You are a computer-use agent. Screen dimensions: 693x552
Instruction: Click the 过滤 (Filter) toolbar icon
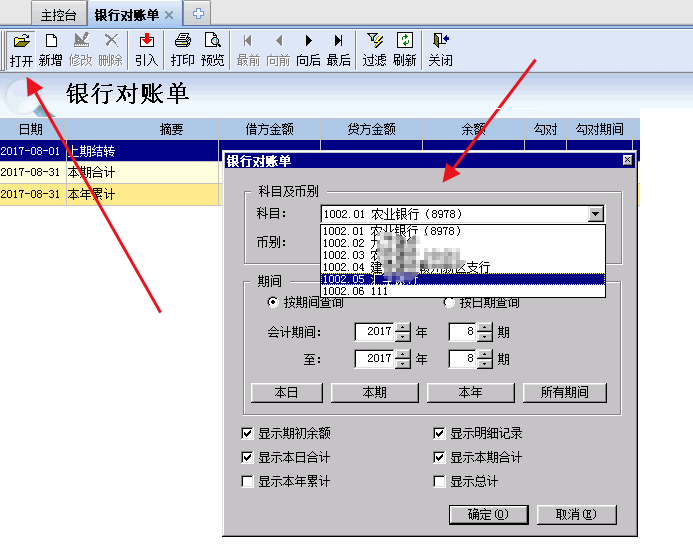coord(374,49)
